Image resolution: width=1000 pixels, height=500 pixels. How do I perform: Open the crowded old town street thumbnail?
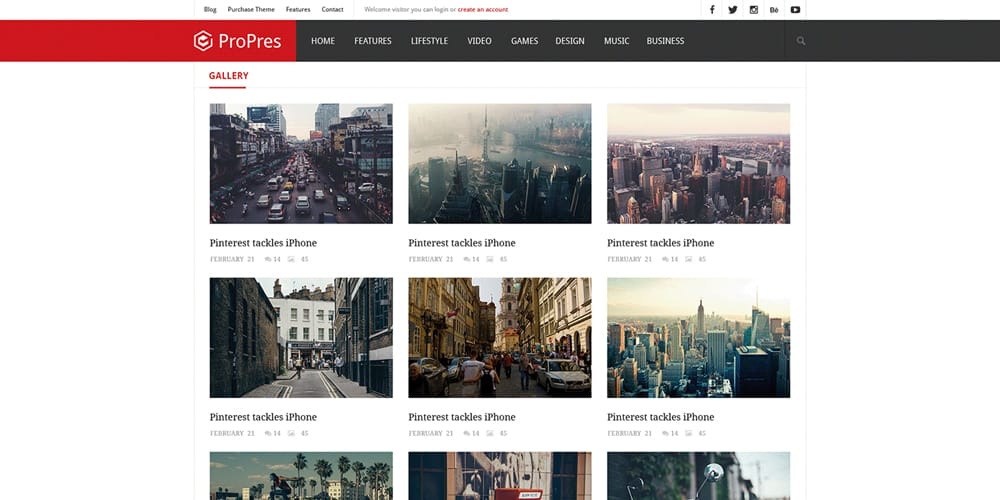[499, 338]
